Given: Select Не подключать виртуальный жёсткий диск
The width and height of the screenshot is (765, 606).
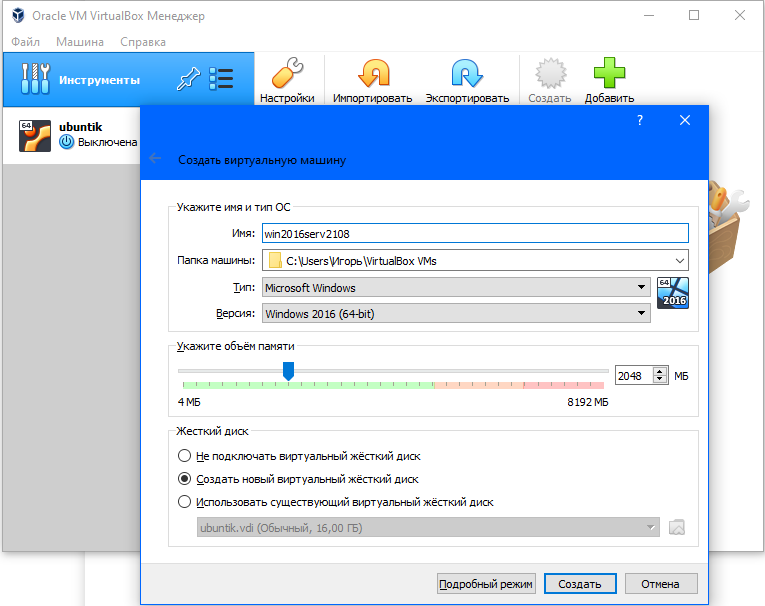Looking at the screenshot, I should pyautogui.click(x=184, y=456).
